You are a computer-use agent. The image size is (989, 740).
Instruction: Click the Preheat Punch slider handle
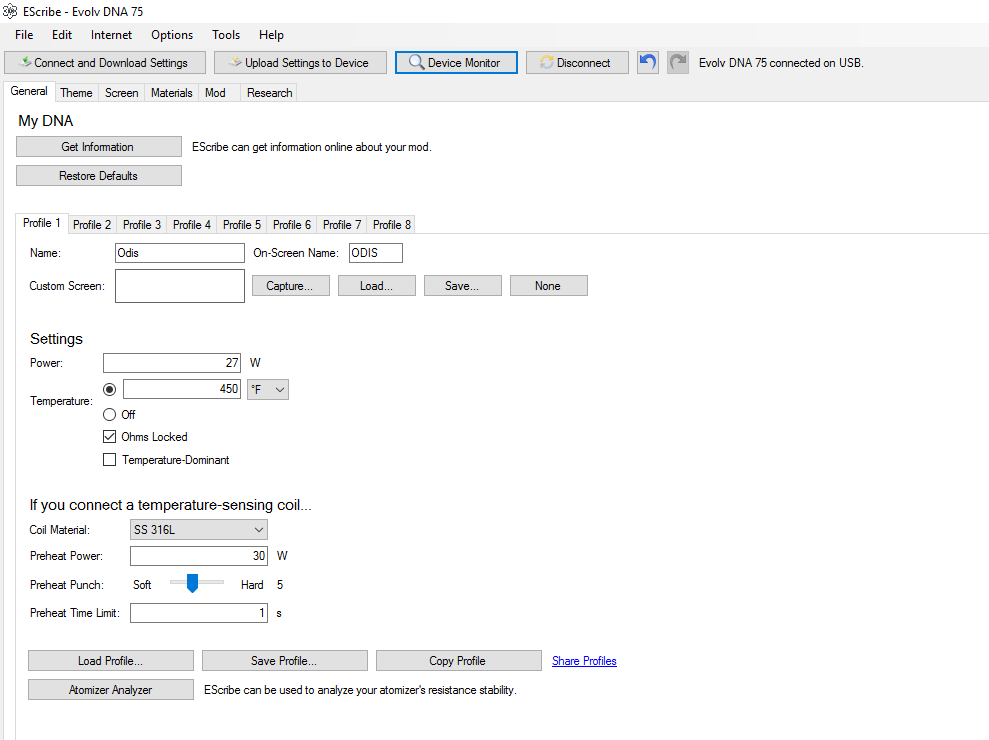point(193,583)
